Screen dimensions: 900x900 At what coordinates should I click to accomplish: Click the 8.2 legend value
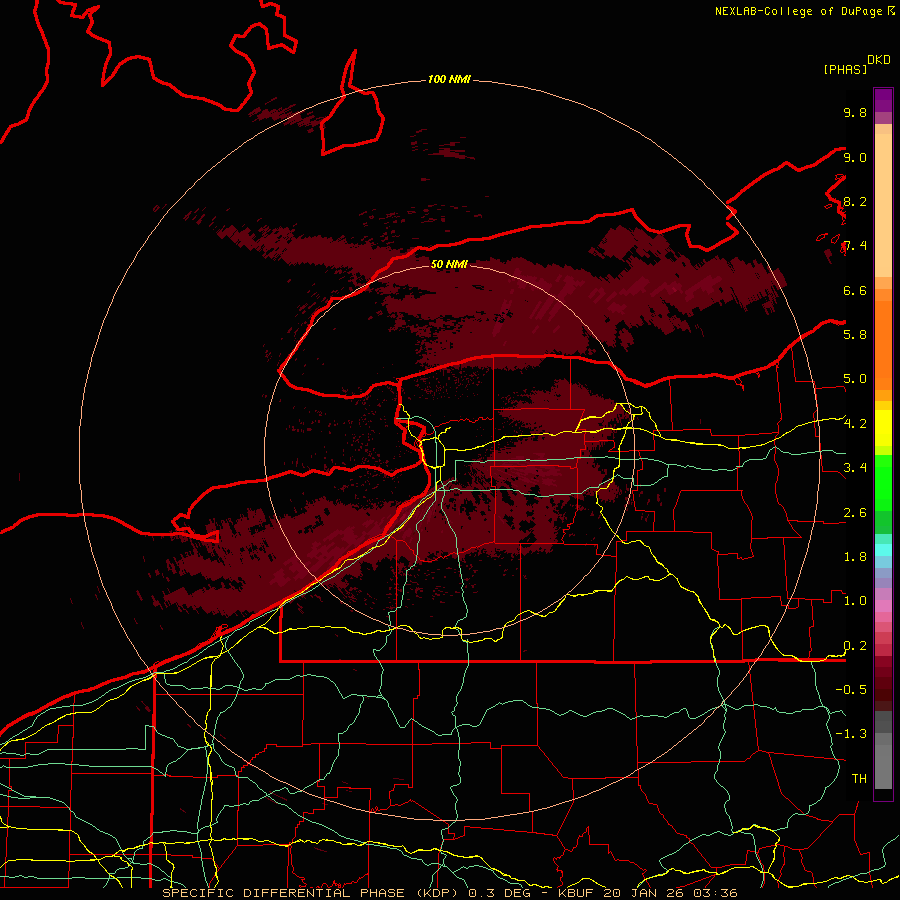pyautogui.click(x=855, y=201)
